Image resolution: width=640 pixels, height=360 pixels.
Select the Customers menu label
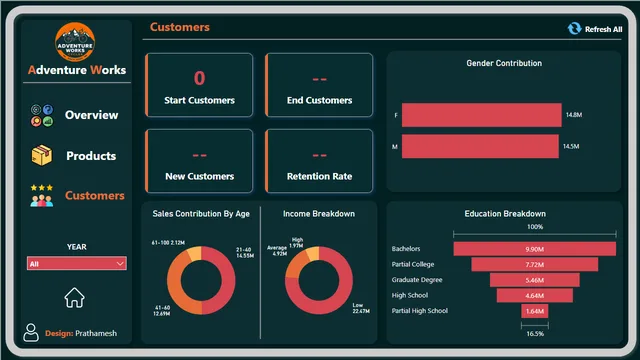95,196
